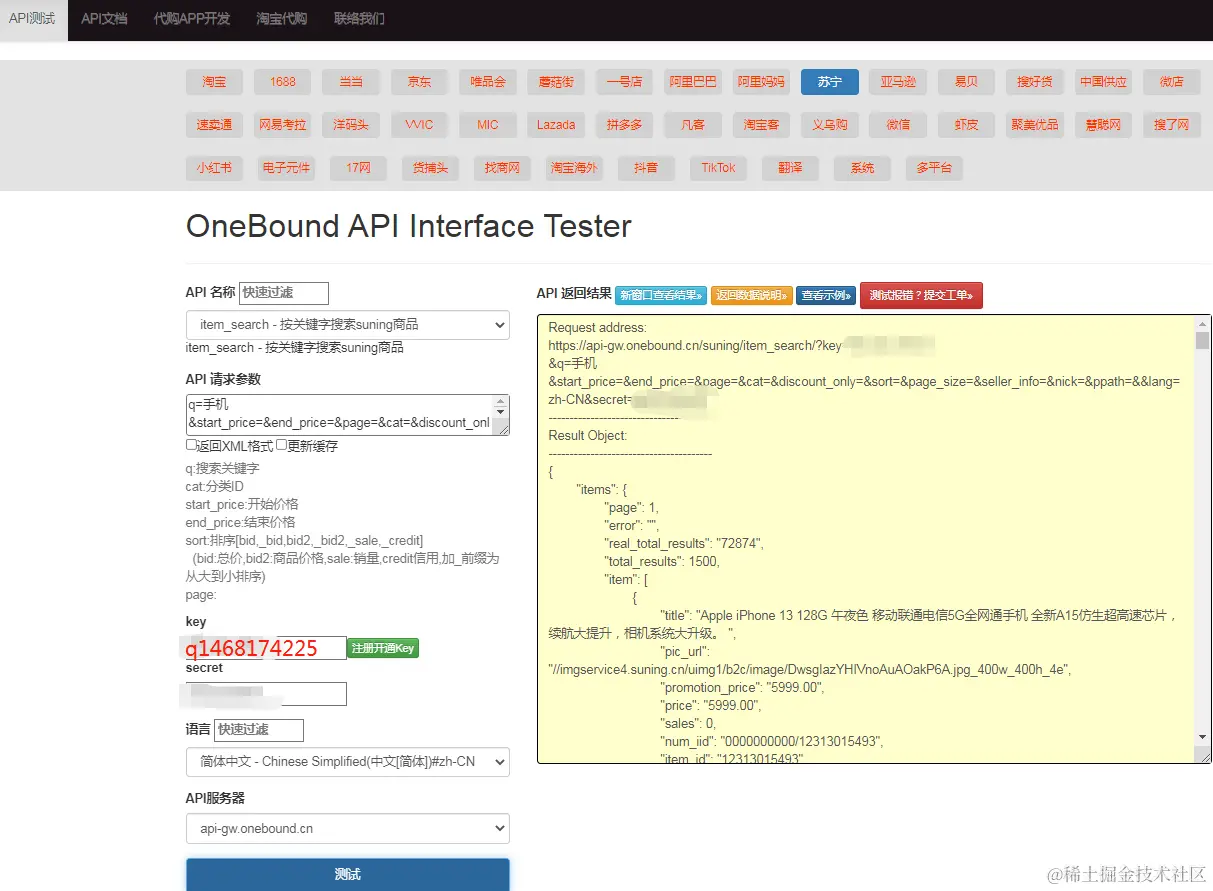
Task: Pick the 阿里妈妈 platform button
Action: coord(761,82)
